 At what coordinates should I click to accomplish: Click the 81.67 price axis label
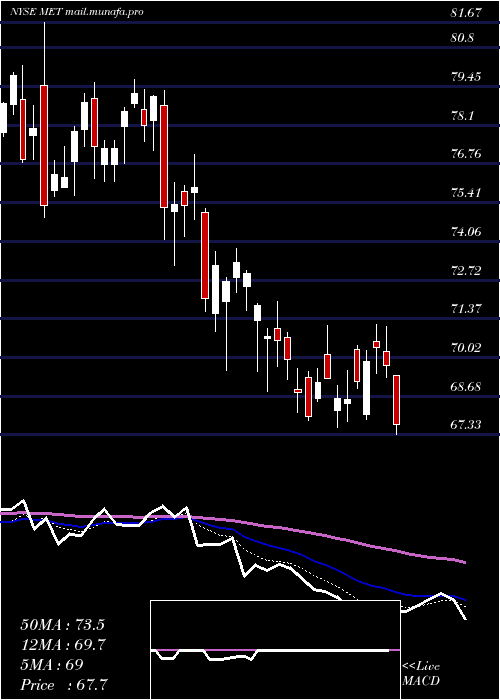click(x=467, y=13)
